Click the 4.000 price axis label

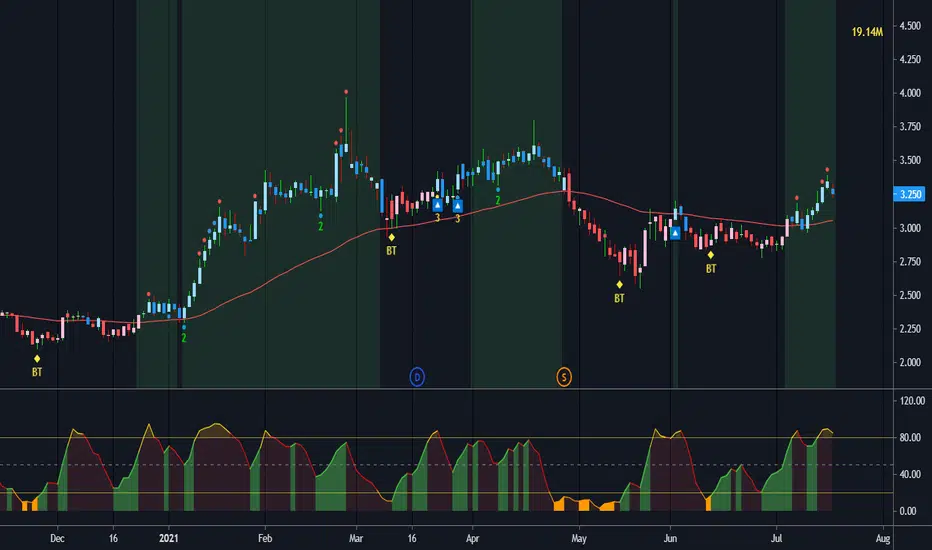[x=910, y=93]
